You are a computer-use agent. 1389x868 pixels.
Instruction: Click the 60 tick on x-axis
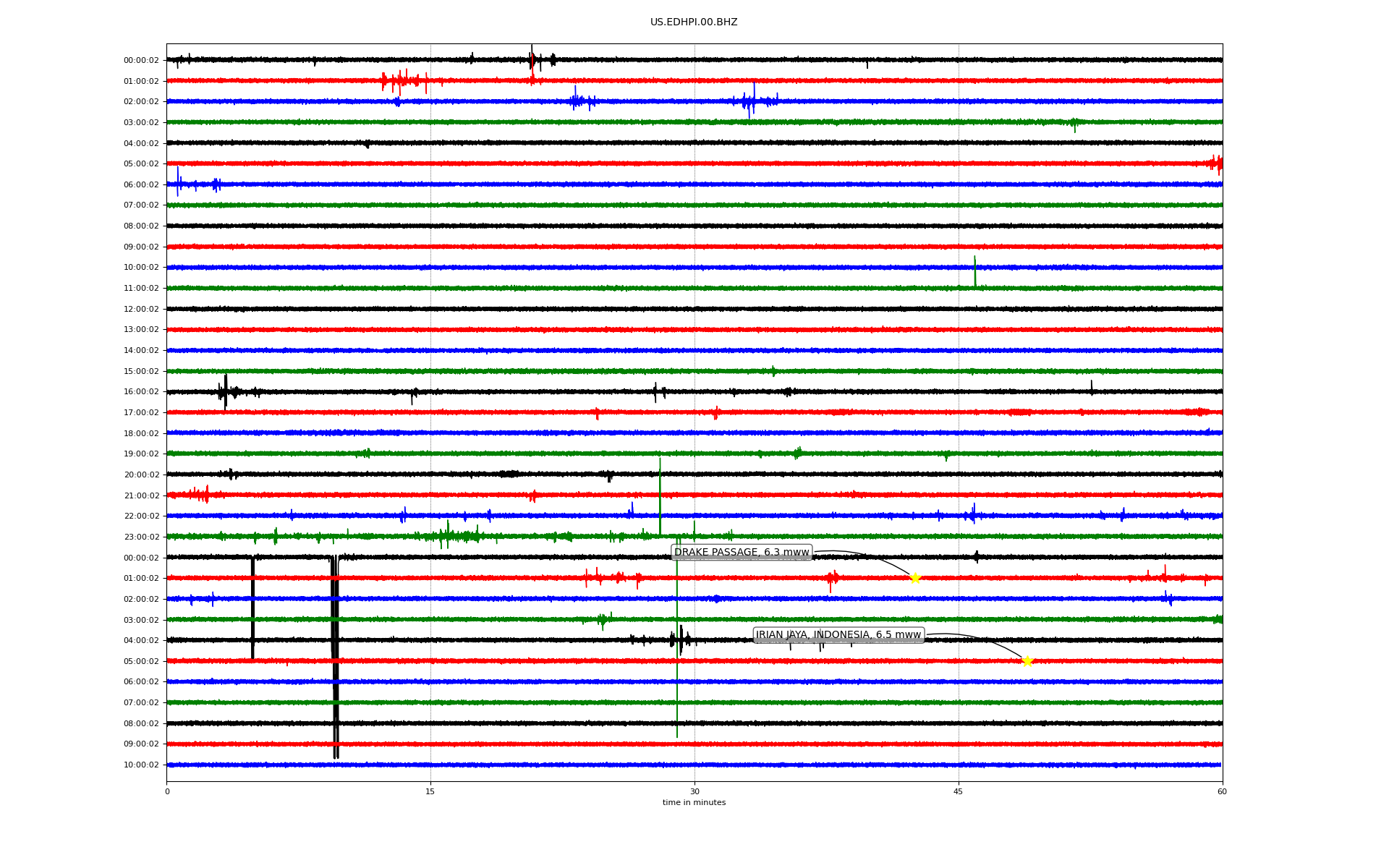coord(1222,791)
